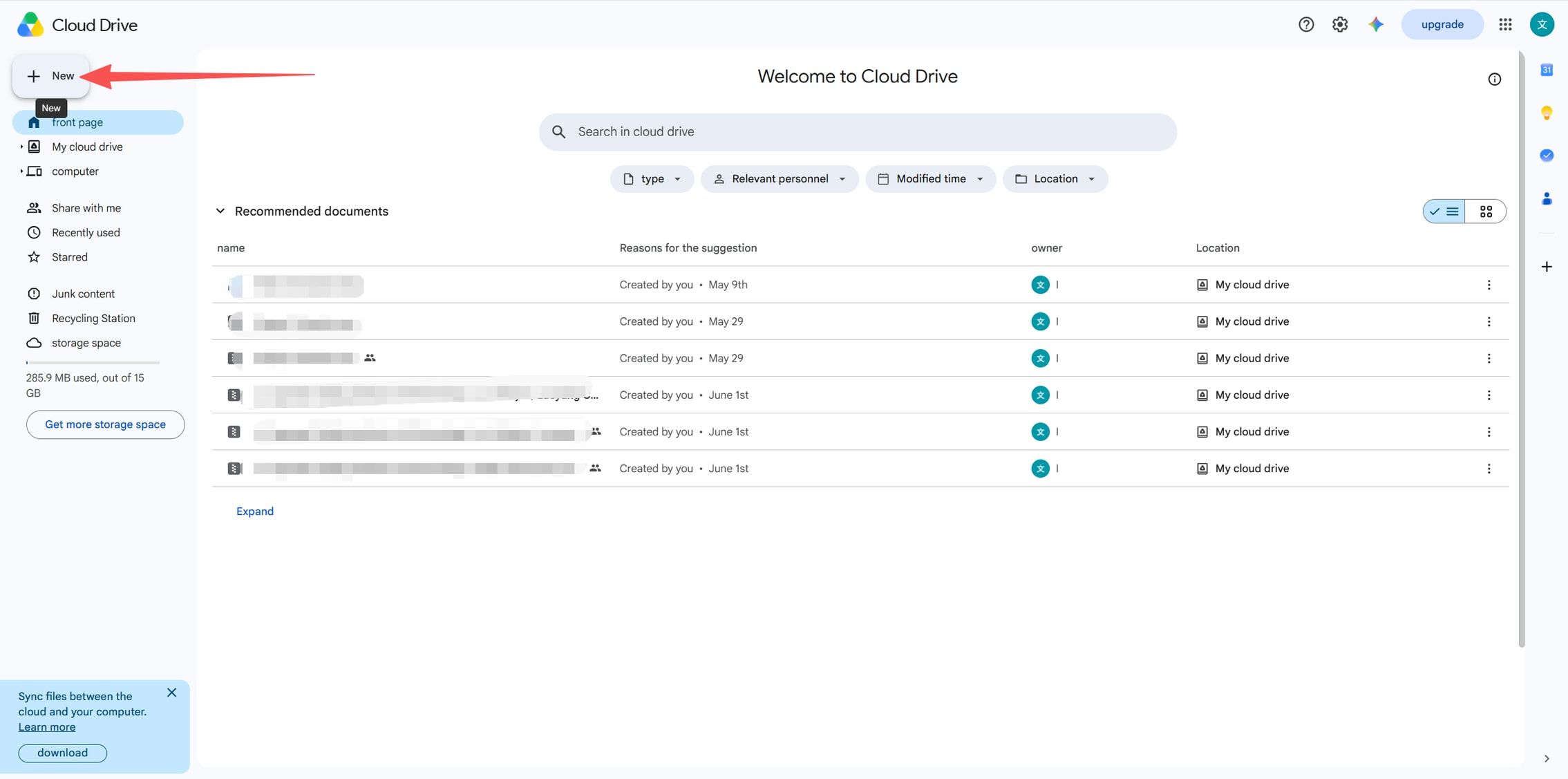1568x779 pixels.
Task: Switch to grid layout view
Action: tap(1486, 212)
